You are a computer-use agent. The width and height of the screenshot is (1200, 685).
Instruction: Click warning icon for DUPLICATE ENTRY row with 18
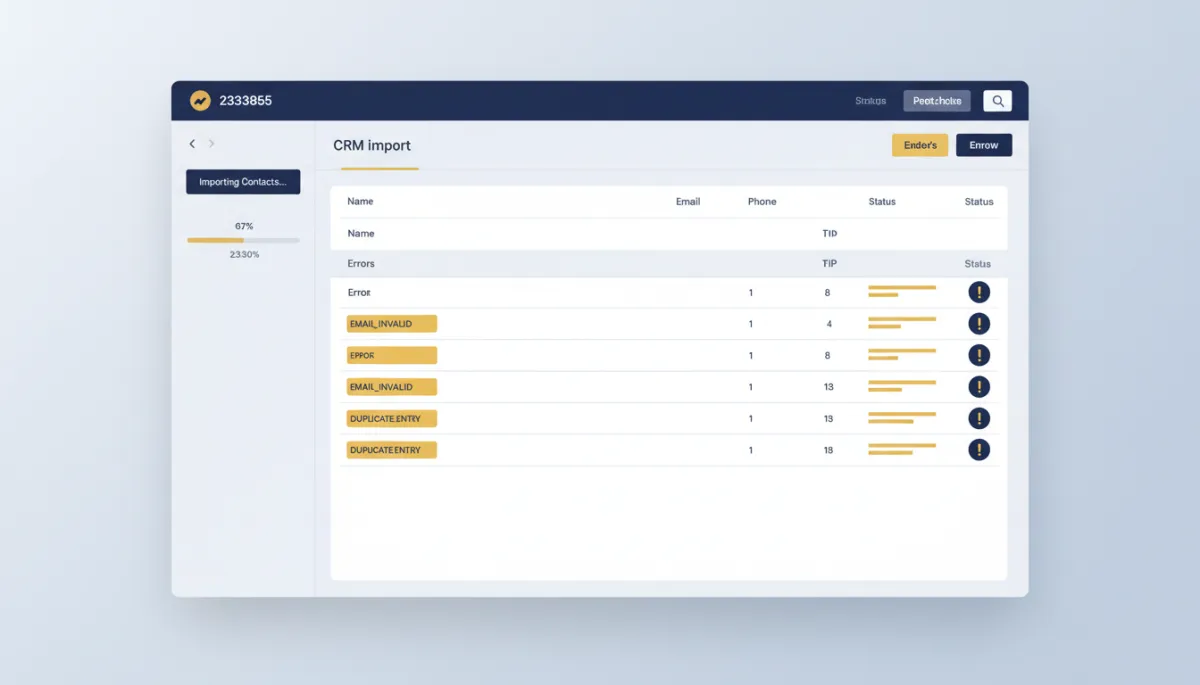point(979,450)
